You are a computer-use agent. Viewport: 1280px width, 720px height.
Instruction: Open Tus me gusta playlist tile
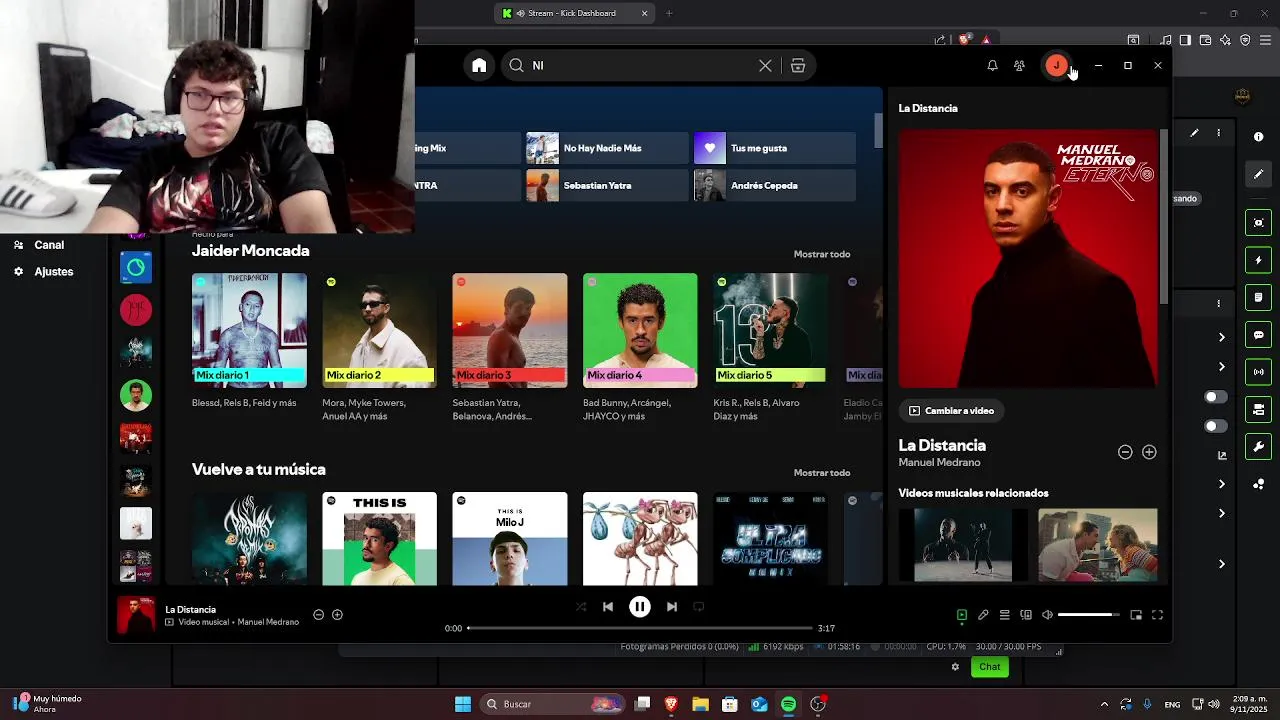click(775, 148)
